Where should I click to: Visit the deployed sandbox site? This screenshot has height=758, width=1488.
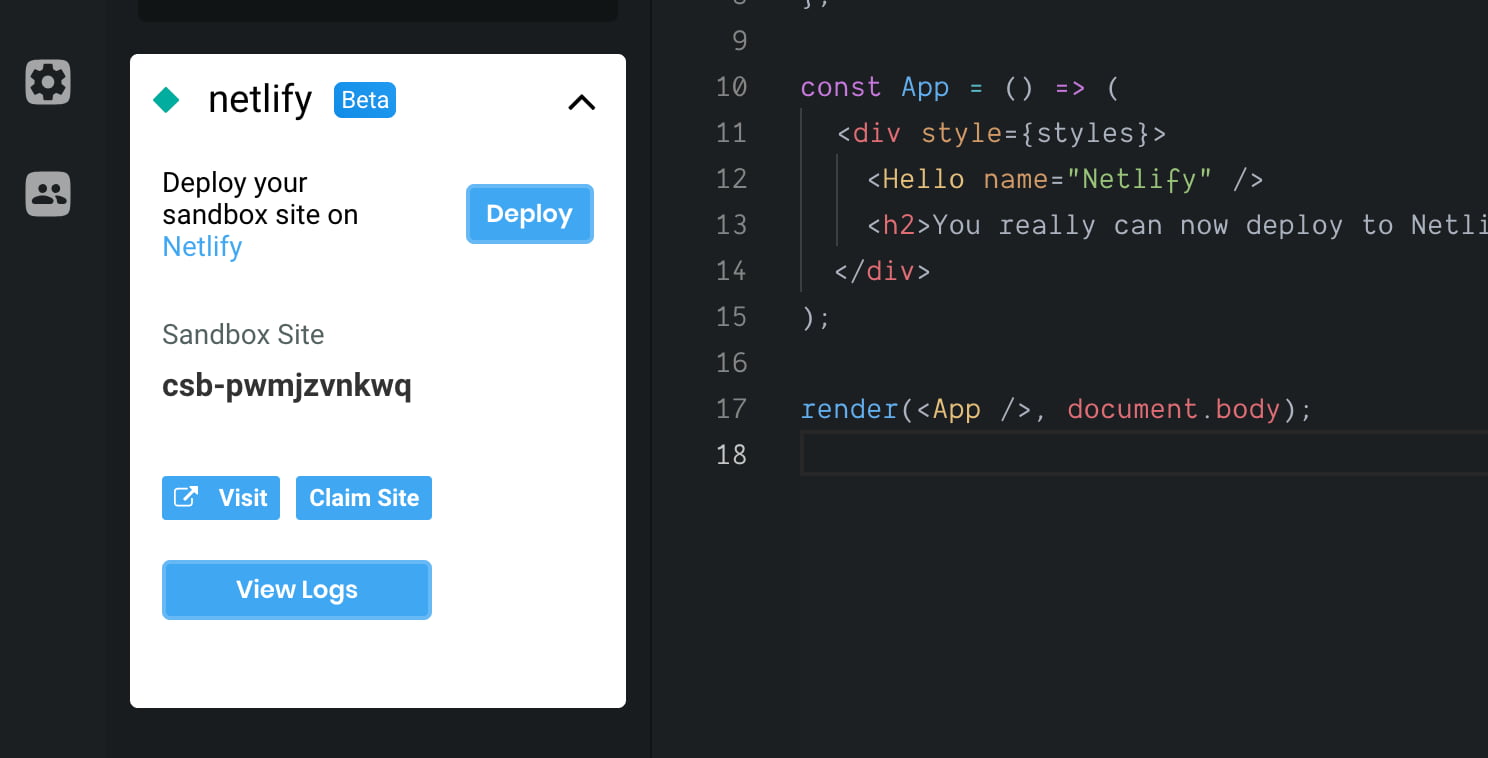[221, 497]
